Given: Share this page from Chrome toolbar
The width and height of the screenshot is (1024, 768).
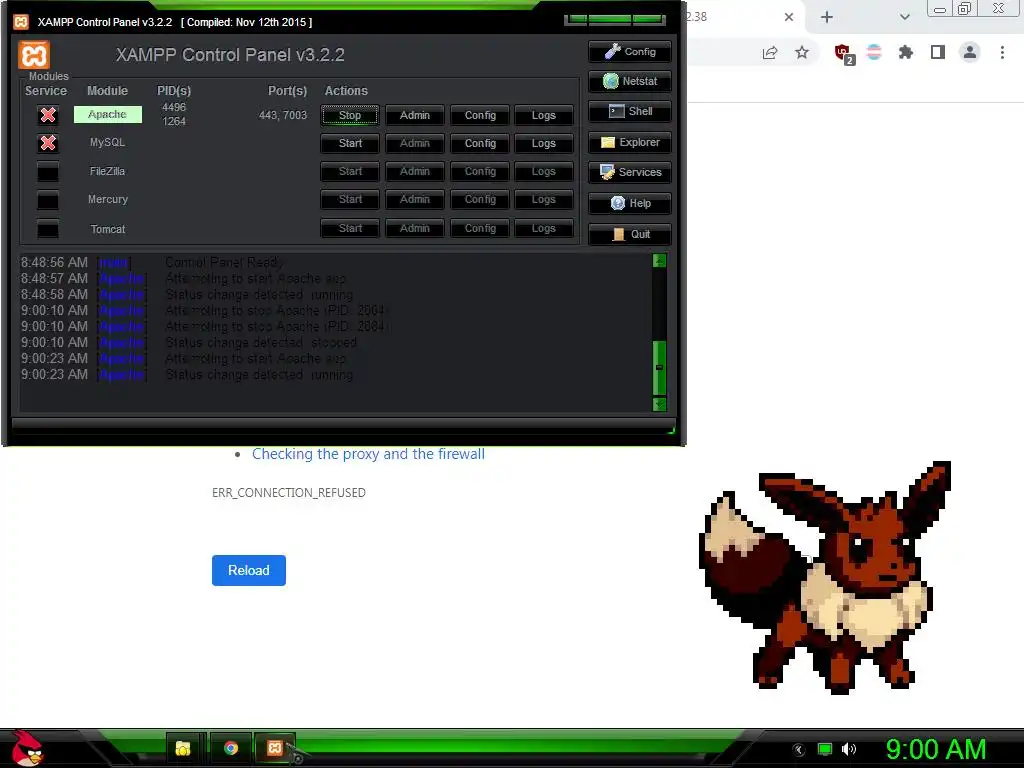Looking at the screenshot, I should pos(770,53).
